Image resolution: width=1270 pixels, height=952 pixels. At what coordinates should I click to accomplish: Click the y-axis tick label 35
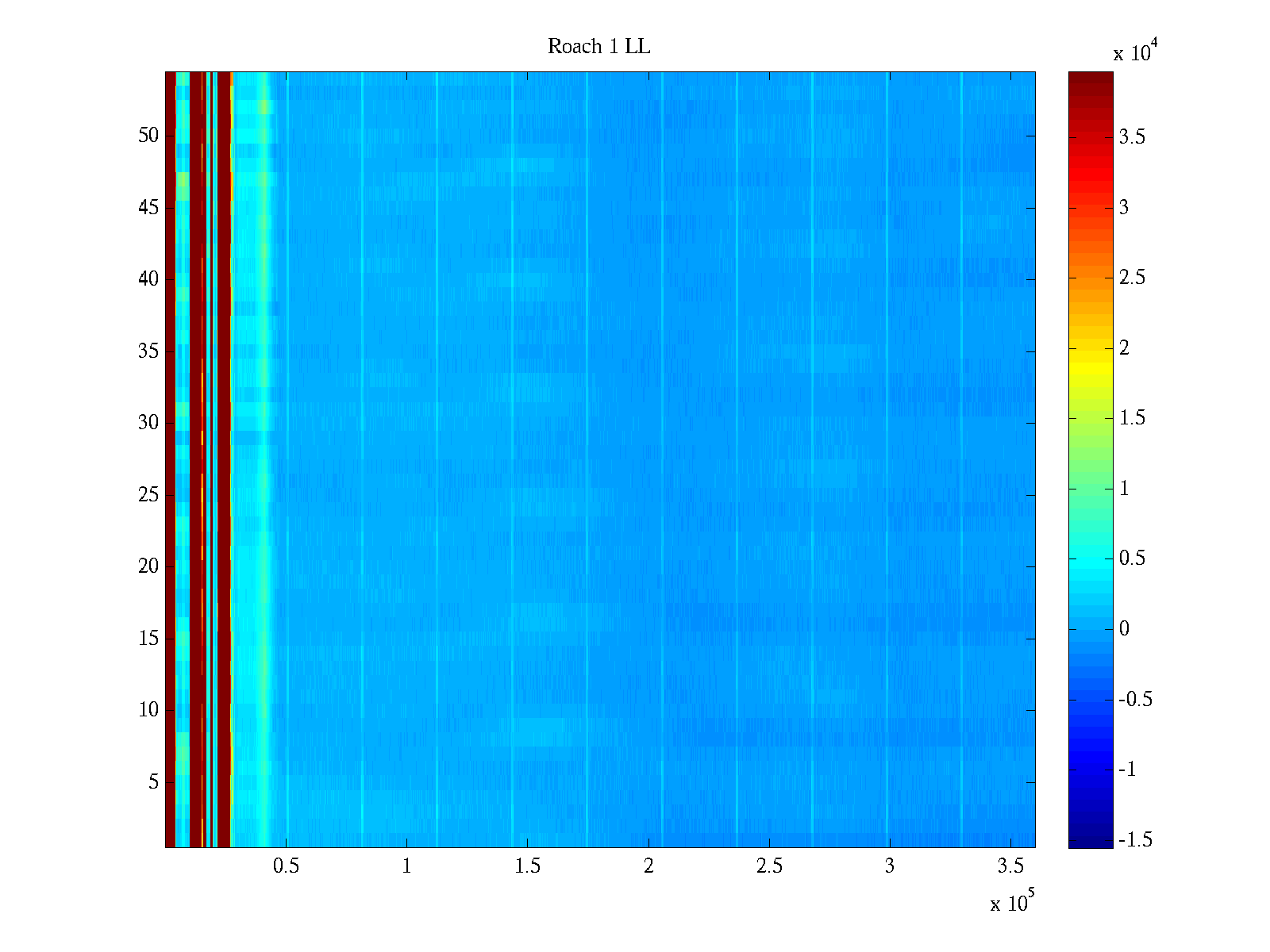[x=148, y=351]
